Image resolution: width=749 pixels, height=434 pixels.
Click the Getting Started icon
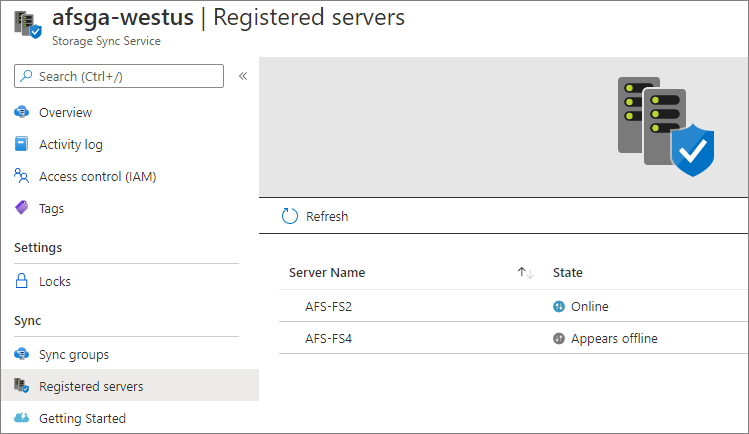tap(22, 418)
